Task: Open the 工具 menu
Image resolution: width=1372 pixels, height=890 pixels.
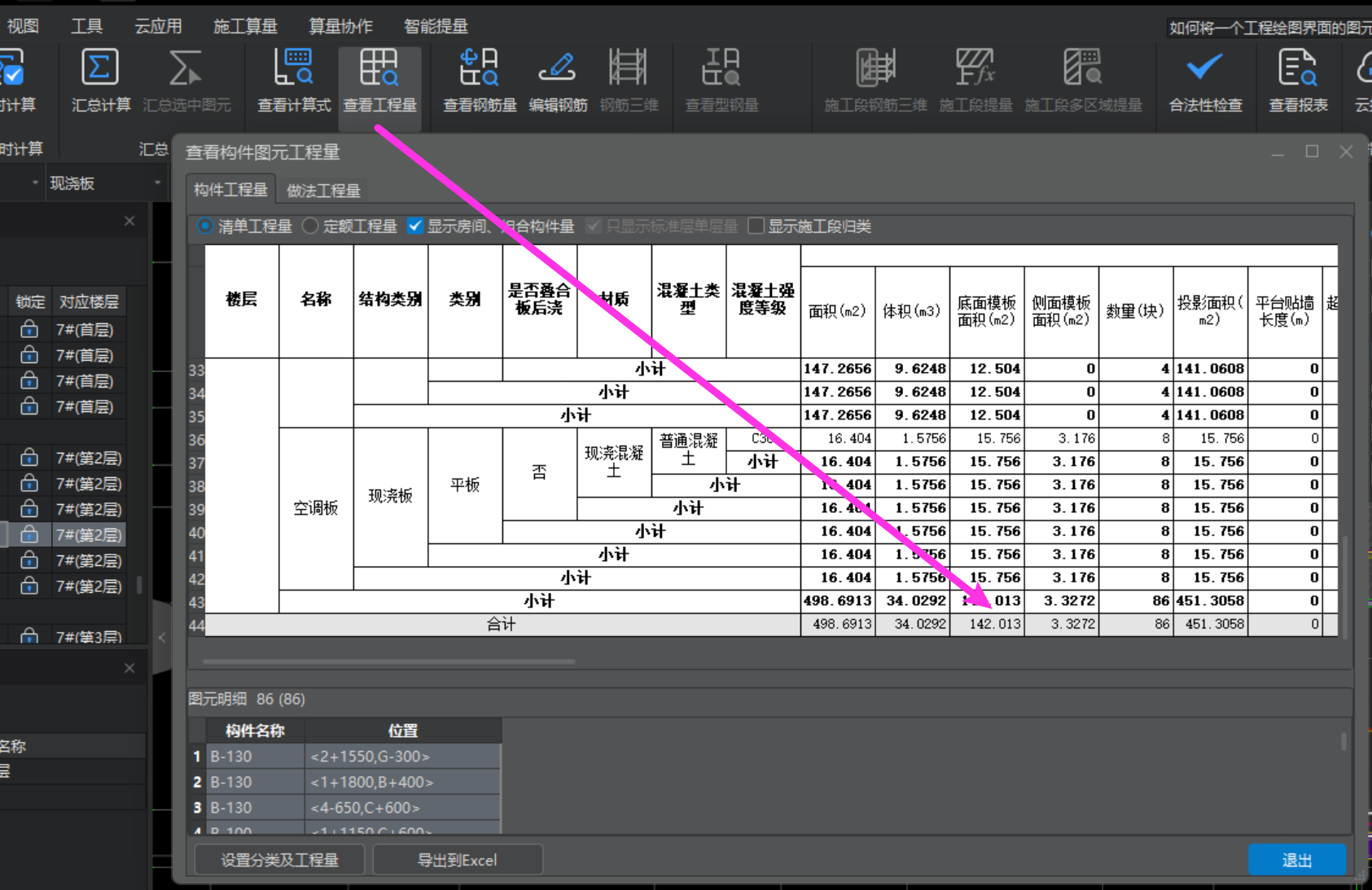Action: (x=86, y=26)
